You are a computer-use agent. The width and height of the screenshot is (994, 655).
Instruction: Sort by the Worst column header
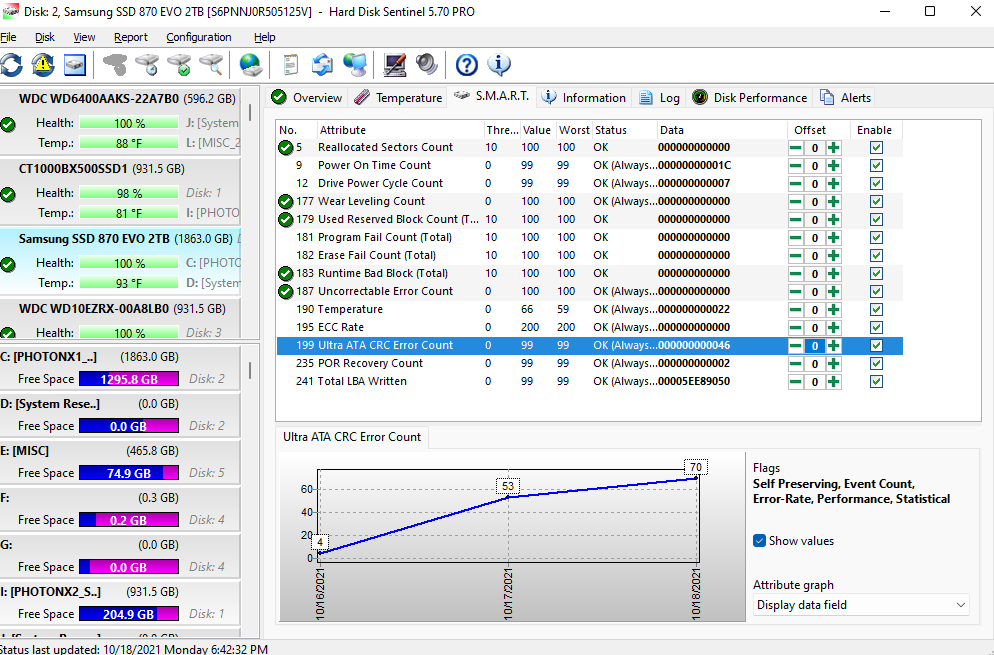point(574,130)
